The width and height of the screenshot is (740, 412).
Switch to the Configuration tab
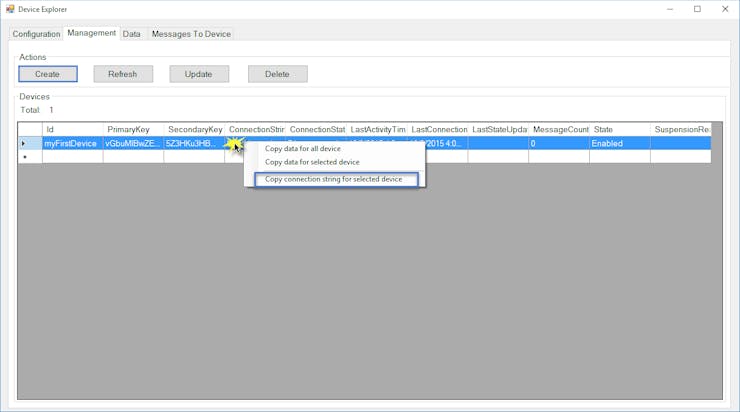click(x=36, y=34)
